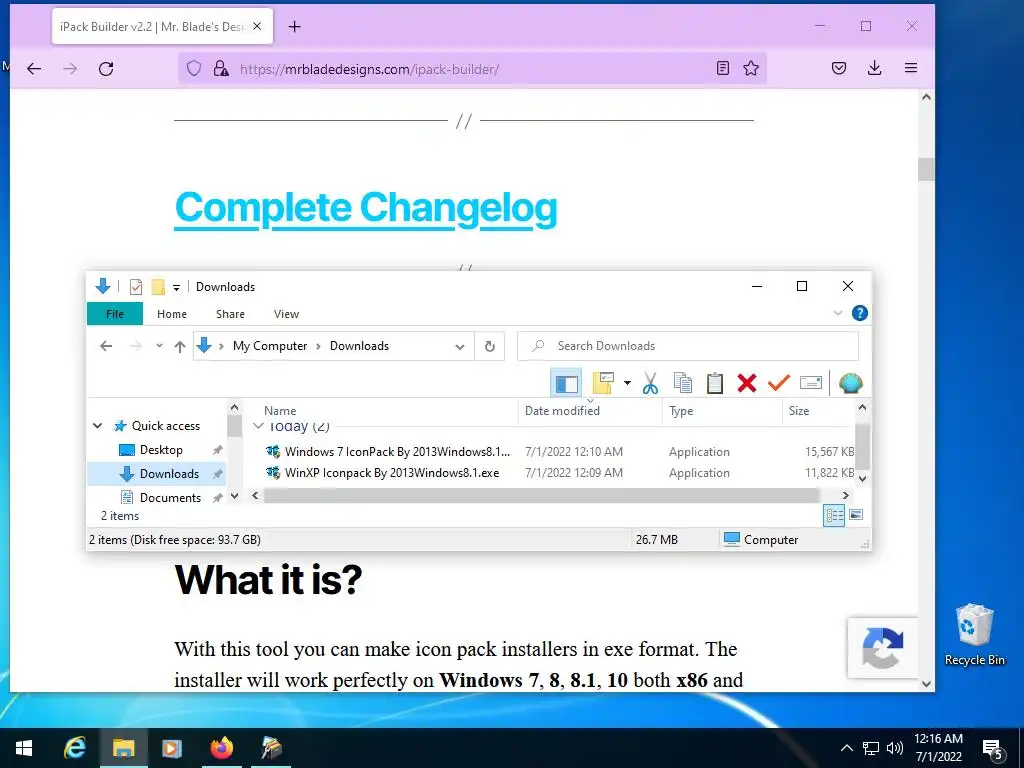Click the horizontal scrollbar in file list
This screenshot has width=1024, height=768.
[541, 496]
